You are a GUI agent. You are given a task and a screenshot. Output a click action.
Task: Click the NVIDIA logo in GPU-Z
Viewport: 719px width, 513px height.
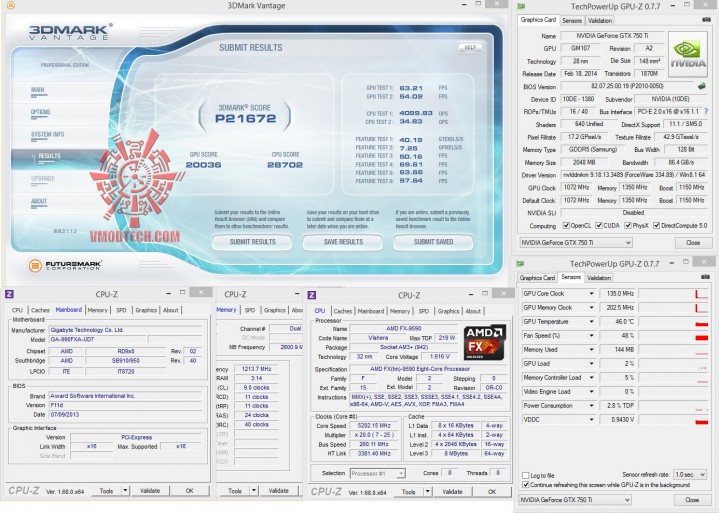(688, 55)
